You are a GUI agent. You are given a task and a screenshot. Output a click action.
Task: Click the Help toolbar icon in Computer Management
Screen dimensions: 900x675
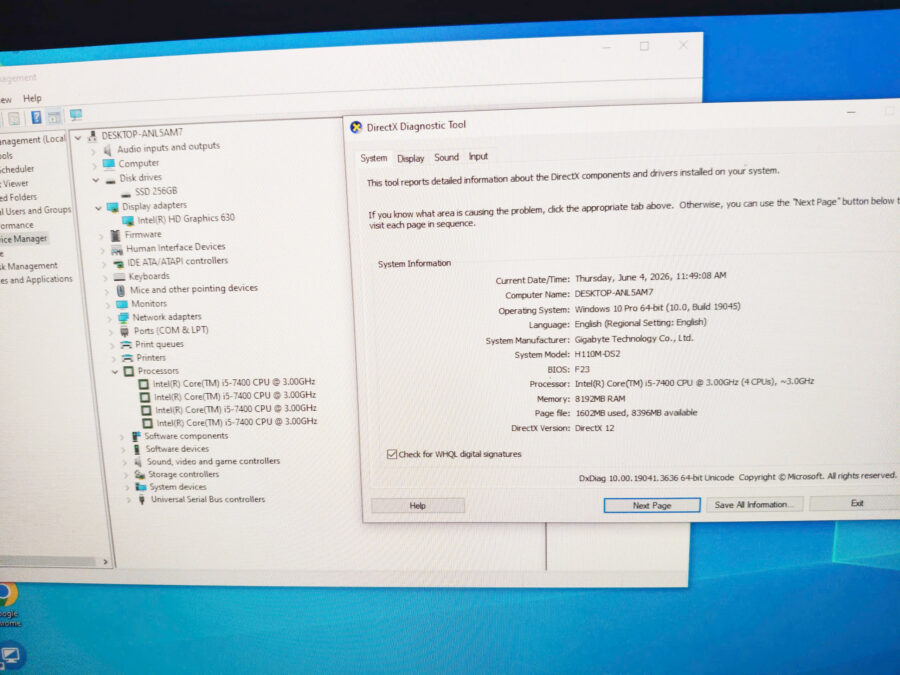point(36,118)
